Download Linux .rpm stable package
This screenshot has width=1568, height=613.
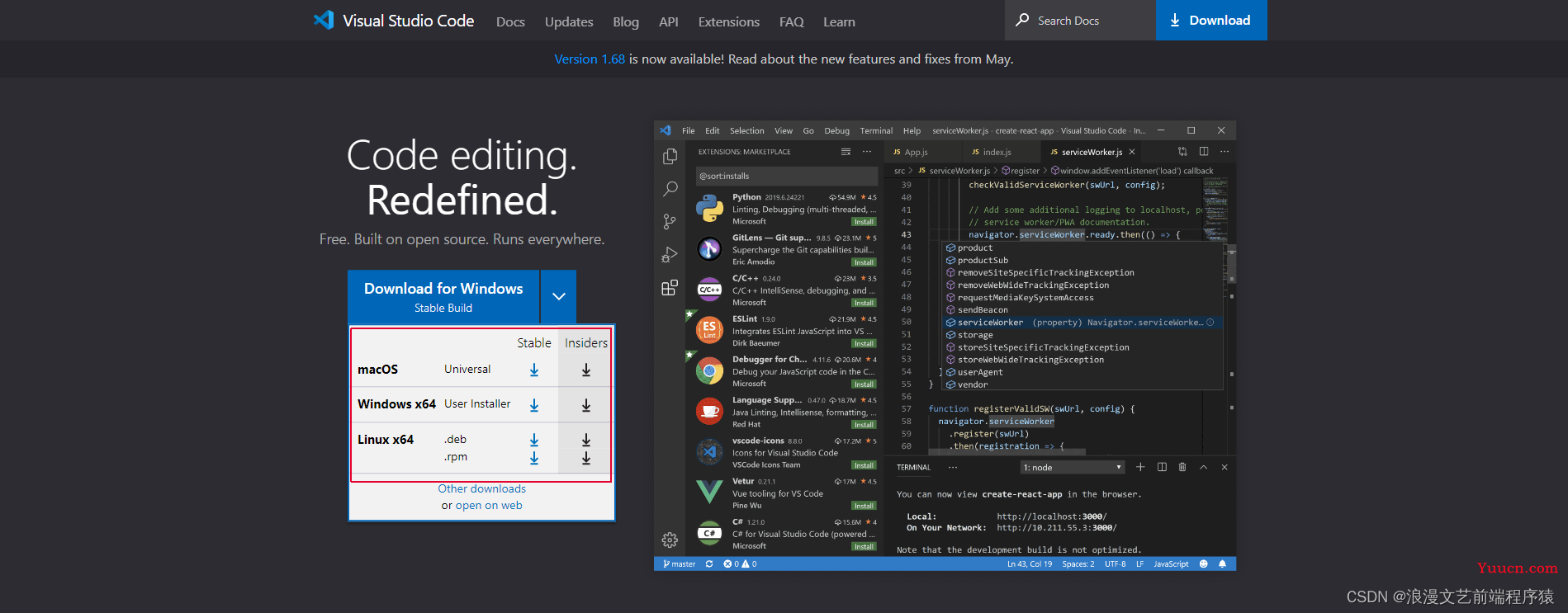(x=534, y=458)
